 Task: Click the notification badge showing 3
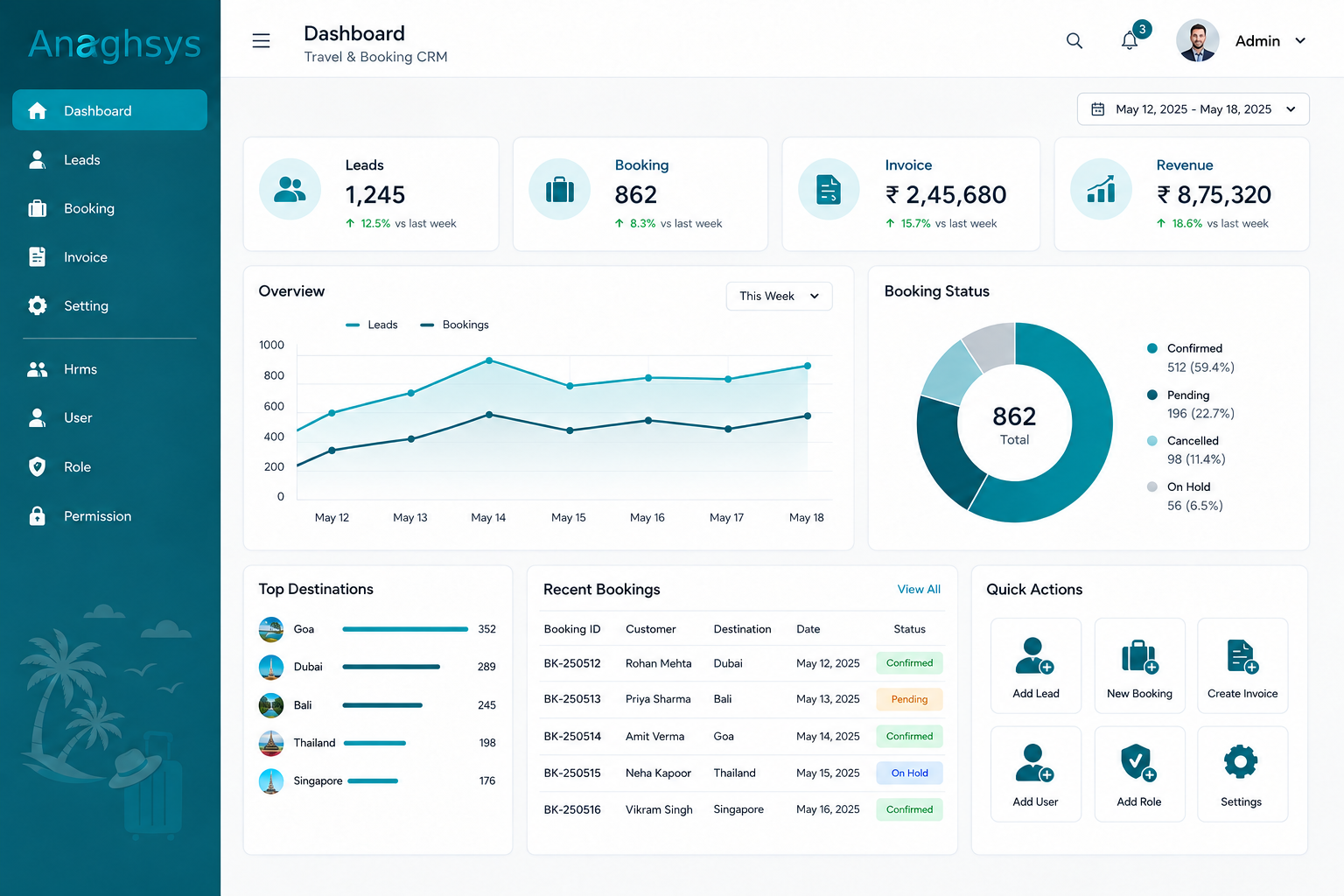pos(1142,29)
